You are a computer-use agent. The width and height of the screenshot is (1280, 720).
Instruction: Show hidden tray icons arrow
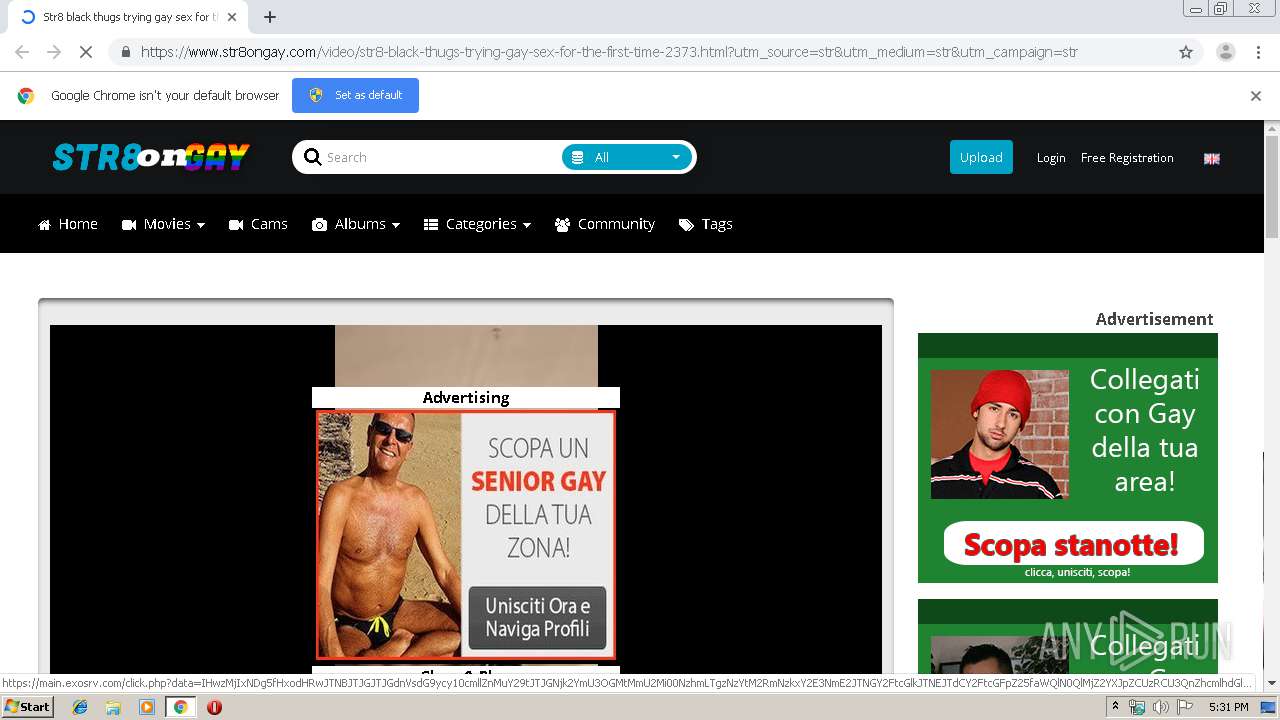[1115, 707]
